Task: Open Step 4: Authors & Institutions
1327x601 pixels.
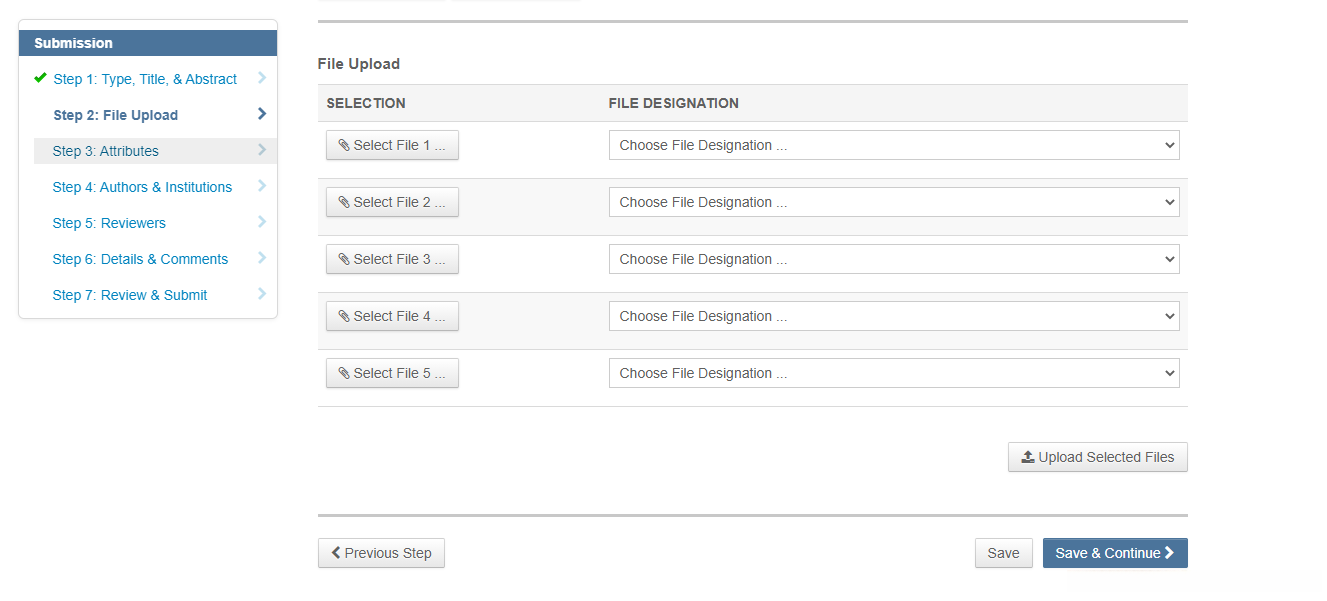Action: pos(142,187)
